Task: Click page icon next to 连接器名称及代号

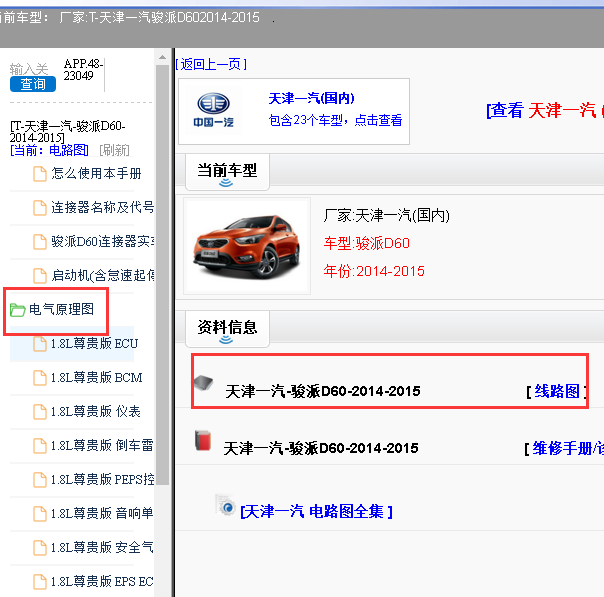Action: click(x=40, y=208)
